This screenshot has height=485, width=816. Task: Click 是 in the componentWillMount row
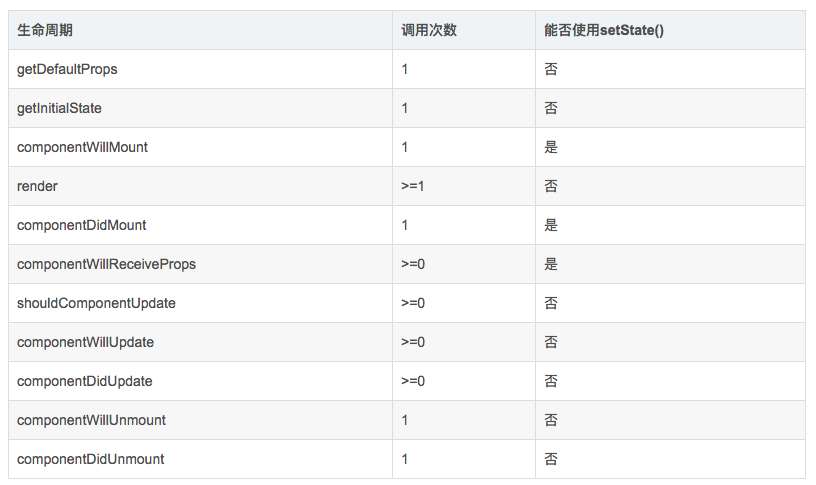click(x=551, y=147)
